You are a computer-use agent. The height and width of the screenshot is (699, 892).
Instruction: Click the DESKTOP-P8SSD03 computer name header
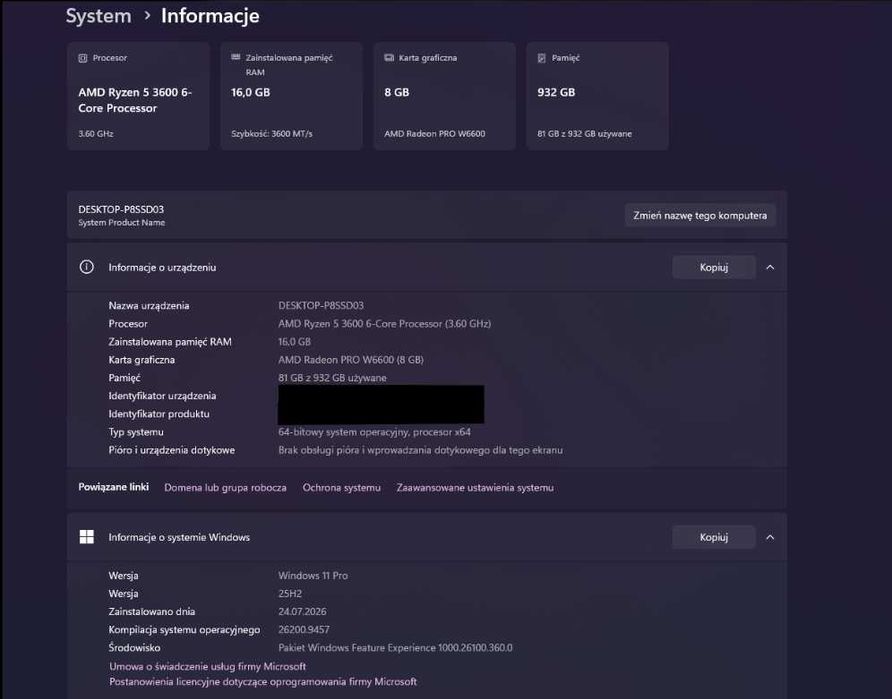click(x=121, y=209)
